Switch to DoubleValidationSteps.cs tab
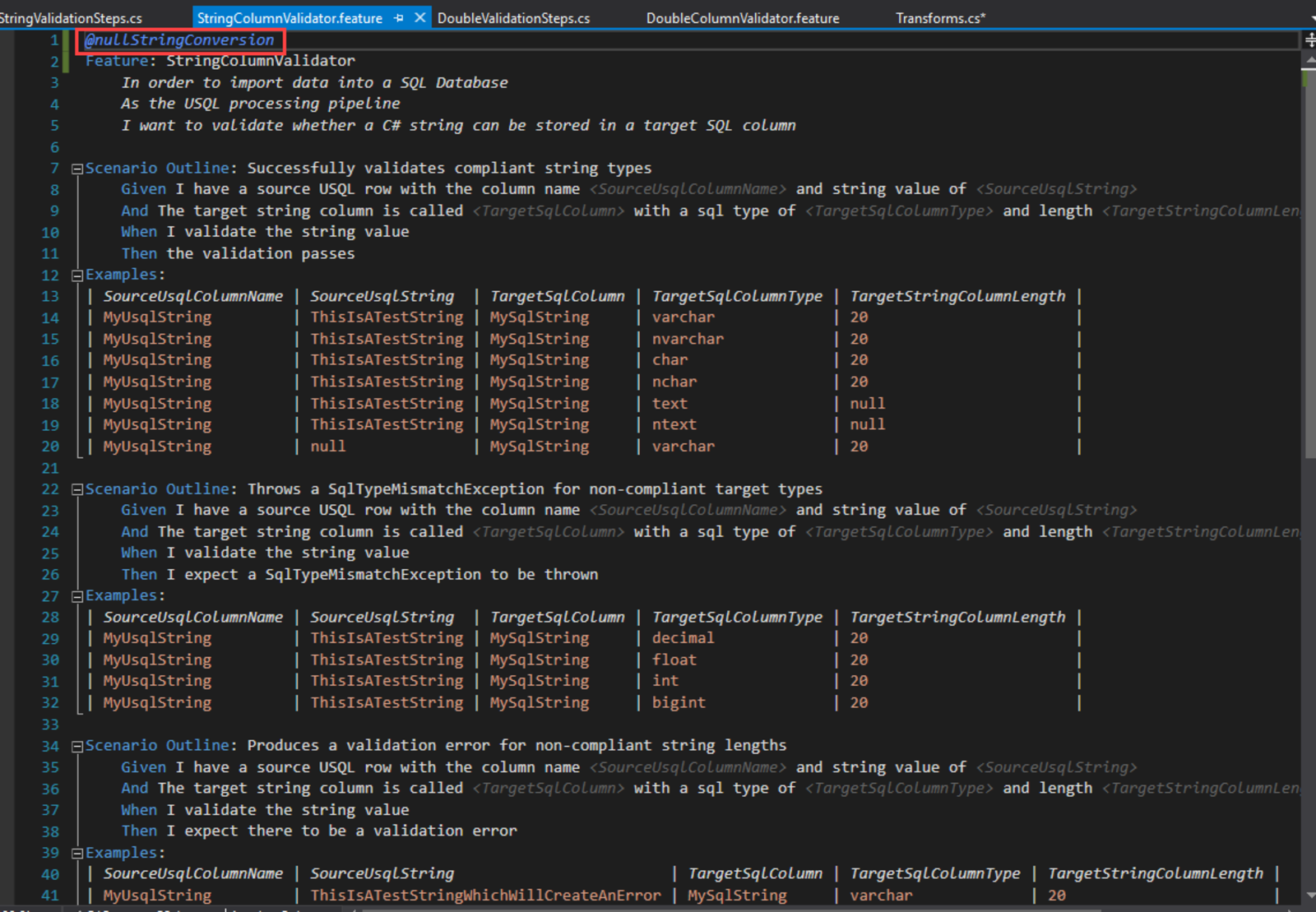Image resolution: width=1316 pixels, height=912 pixels. (x=513, y=18)
